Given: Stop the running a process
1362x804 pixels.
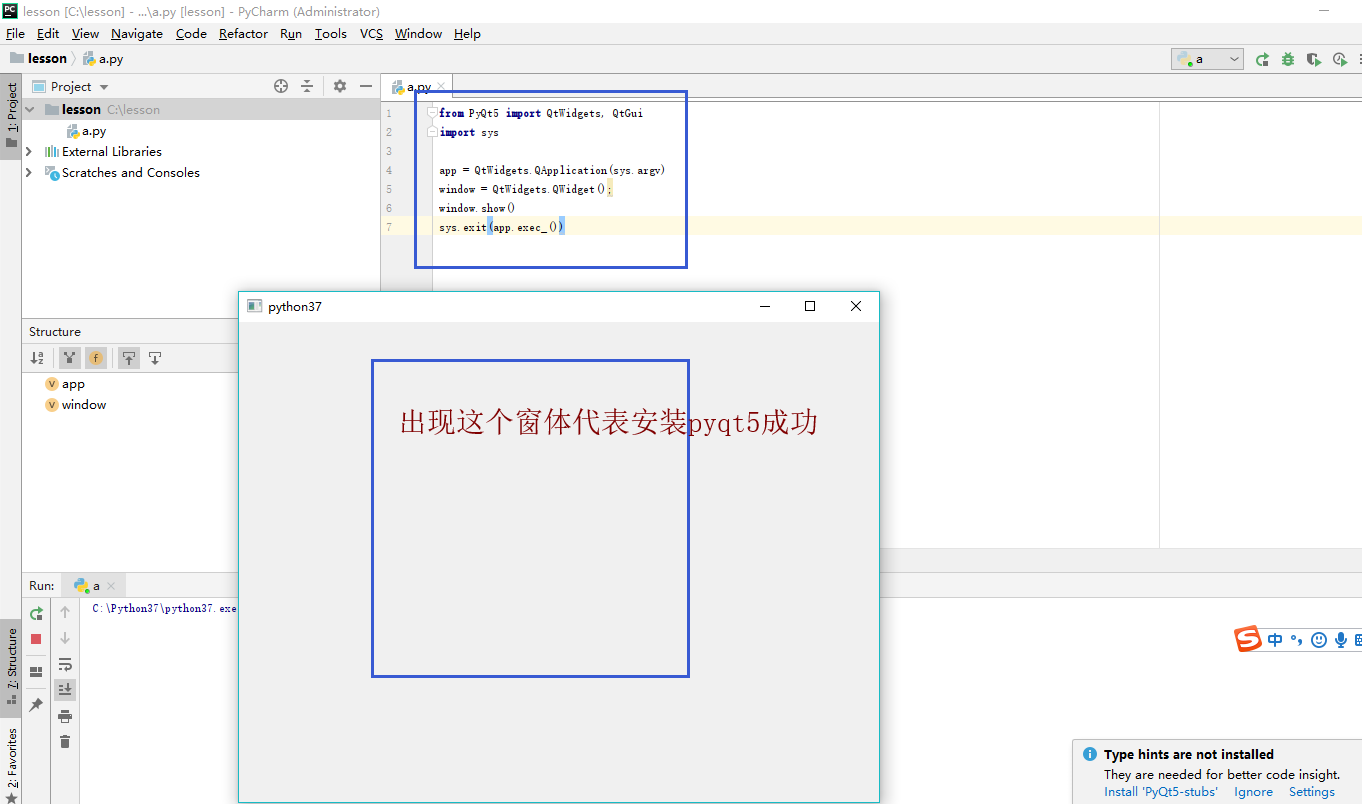Looking at the screenshot, I should tap(36, 638).
